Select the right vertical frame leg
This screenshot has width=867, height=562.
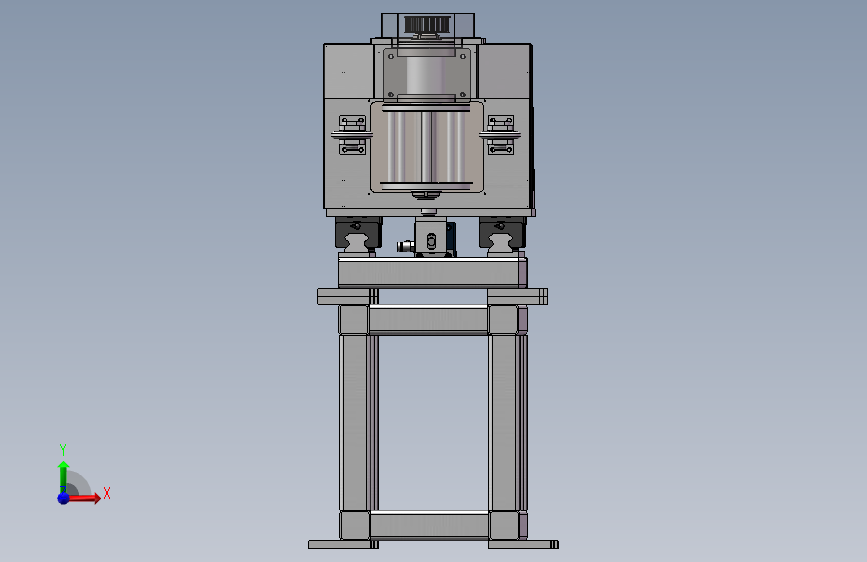coord(503,422)
